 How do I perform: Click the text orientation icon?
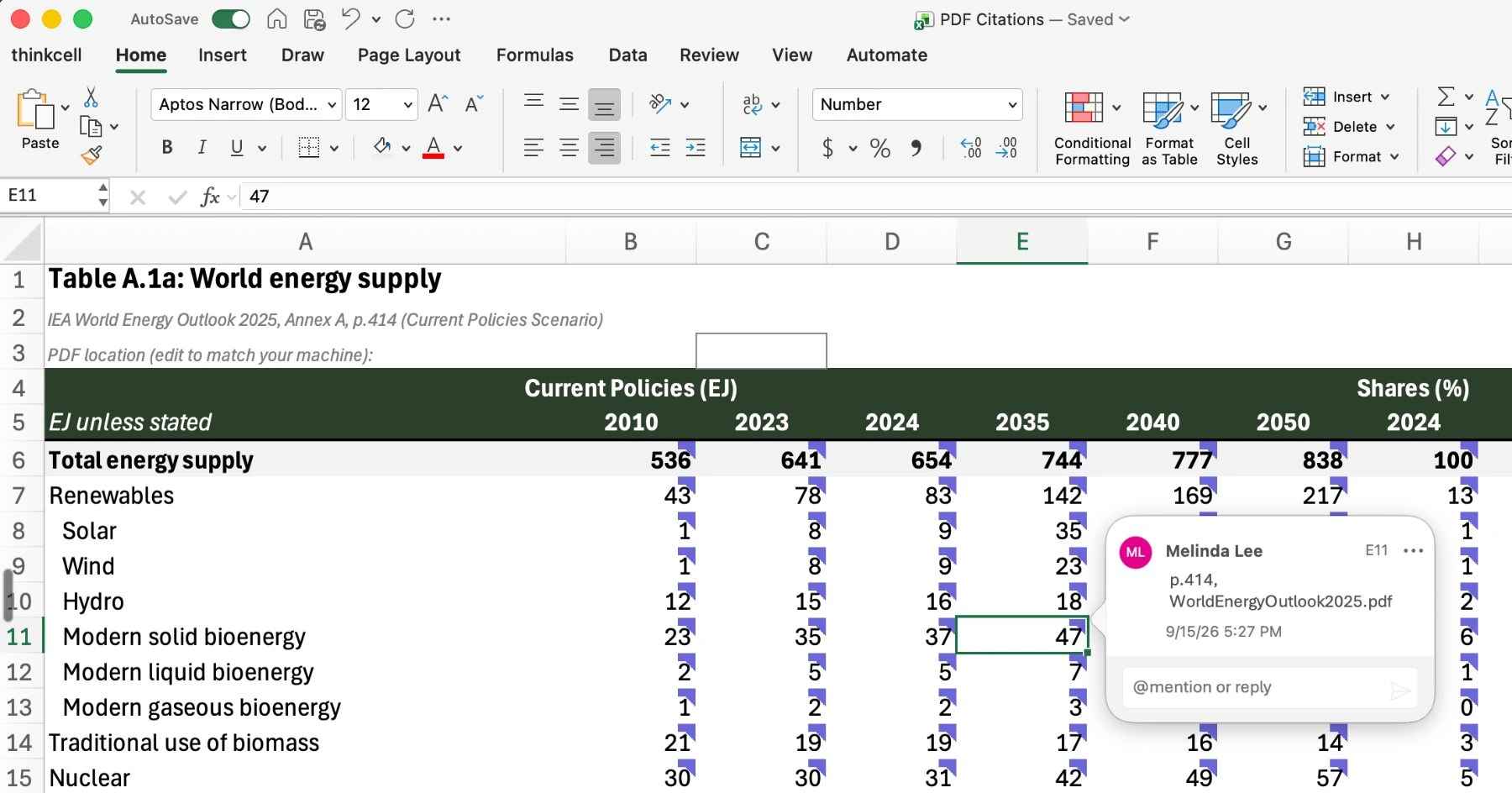pyautogui.click(x=660, y=103)
